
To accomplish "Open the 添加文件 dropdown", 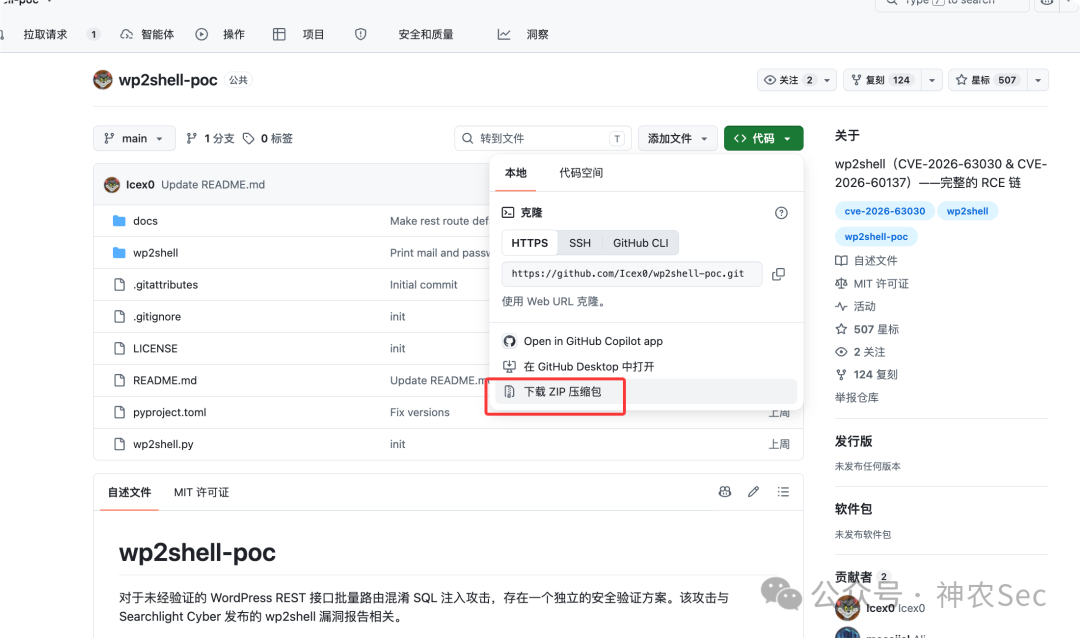I will point(678,138).
